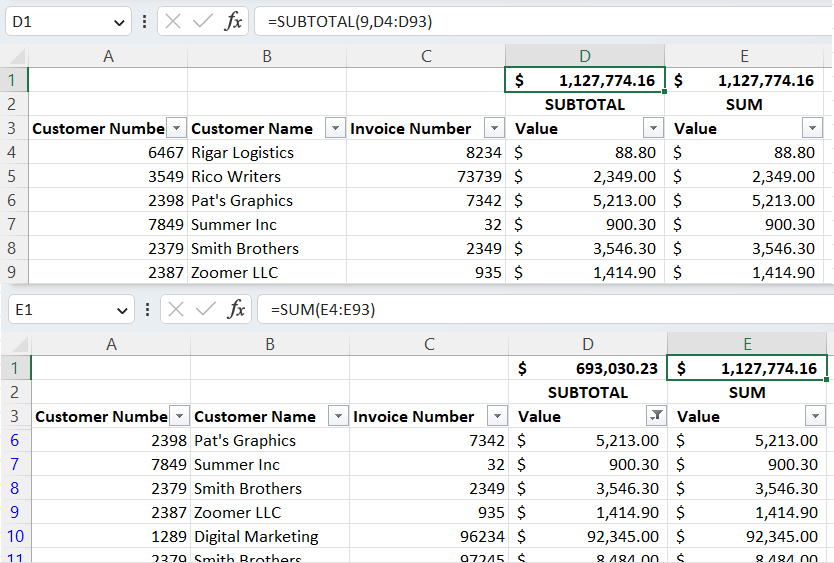834x563 pixels.
Task: Select row 5 header in top sheet
Action: [12, 176]
